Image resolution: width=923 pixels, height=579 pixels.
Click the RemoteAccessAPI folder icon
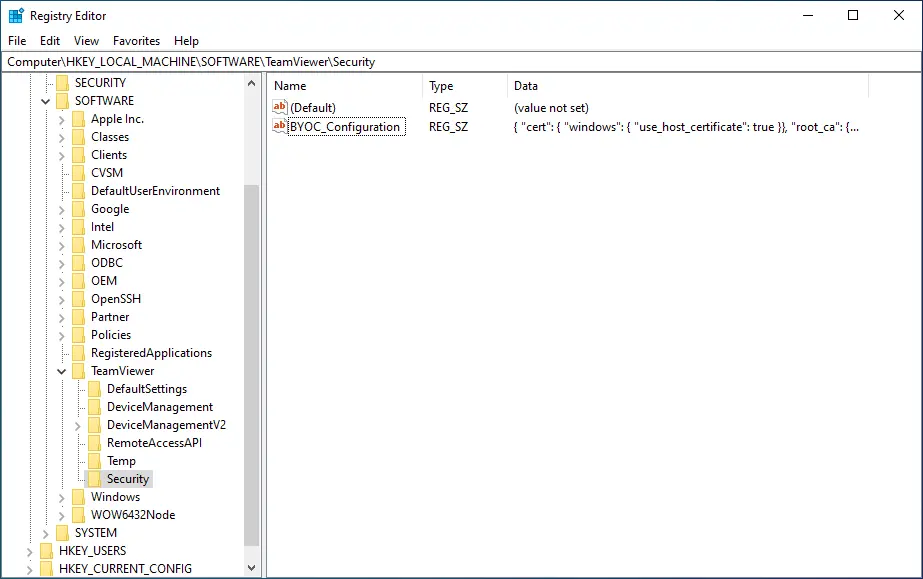[x=94, y=443]
